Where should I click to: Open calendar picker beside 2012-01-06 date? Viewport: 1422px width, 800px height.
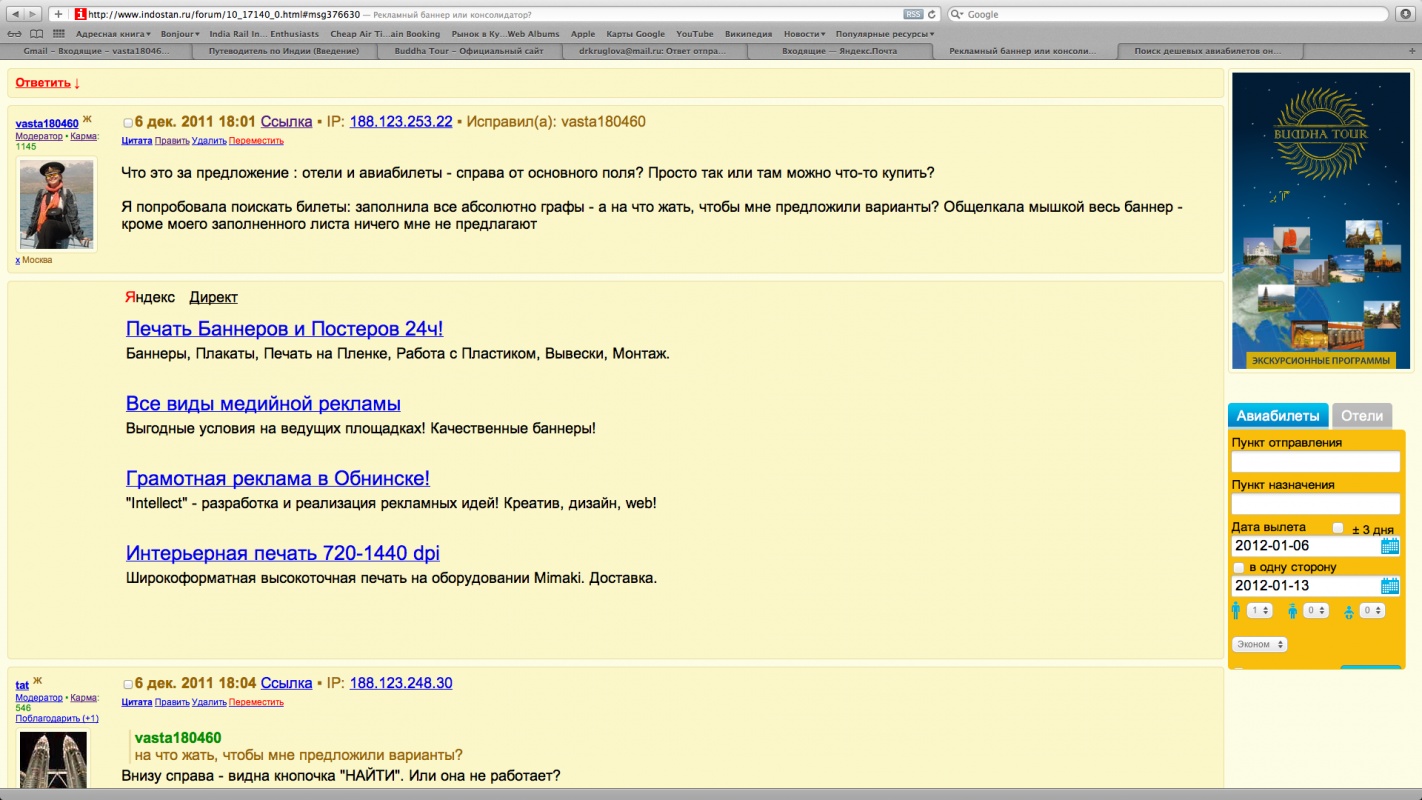pyautogui.click(x=1390, y=546)
